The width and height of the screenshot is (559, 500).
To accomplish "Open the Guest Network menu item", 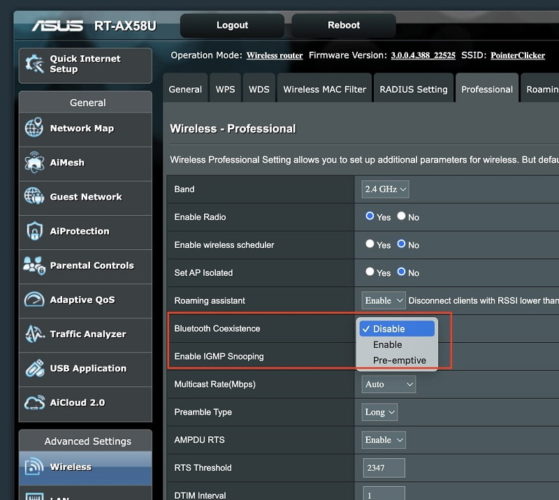I will [85, 197].
